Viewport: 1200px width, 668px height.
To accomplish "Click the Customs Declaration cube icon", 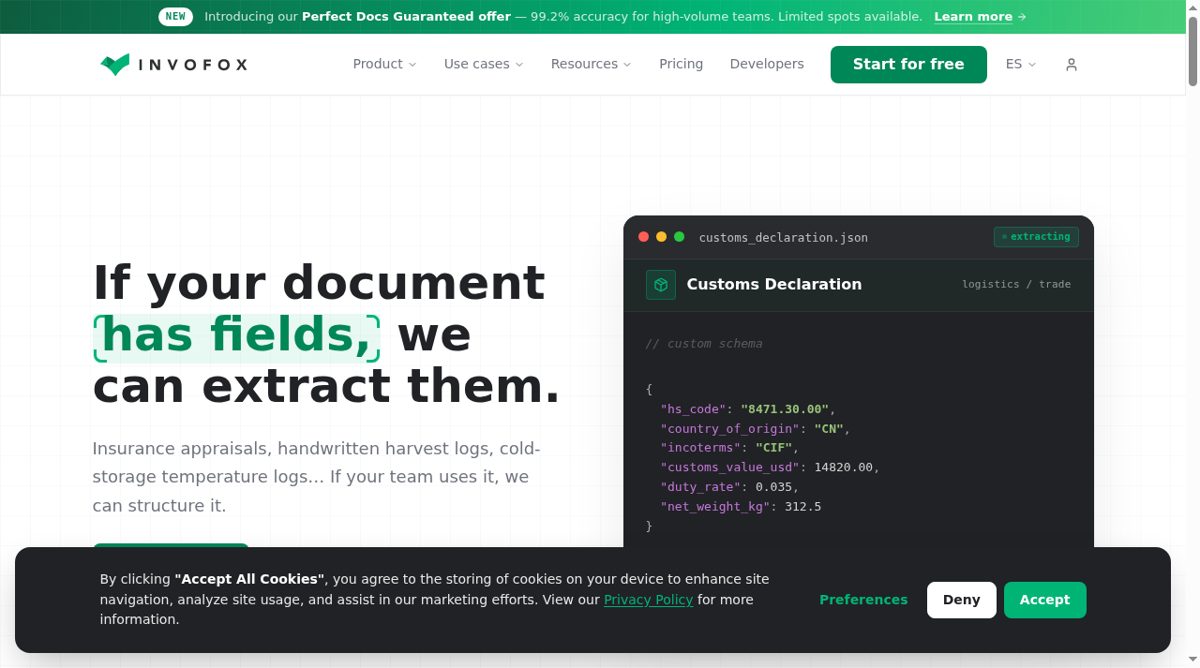I will (661, 284).
